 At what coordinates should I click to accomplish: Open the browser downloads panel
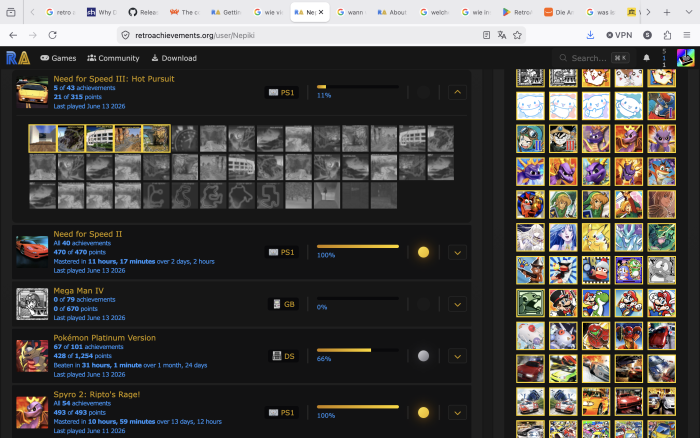(x=590, y=35)
